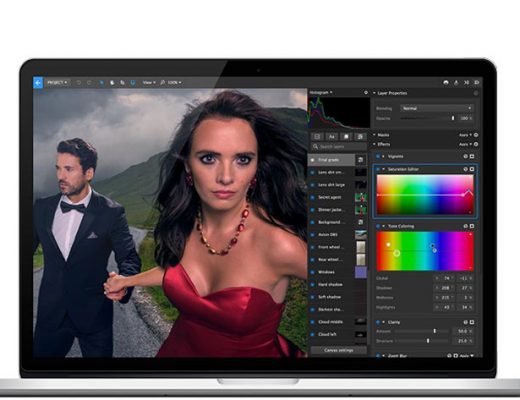Toggle visibility of Aston DB5 layer
Viewport: 520px width, 400px height.
313,235
